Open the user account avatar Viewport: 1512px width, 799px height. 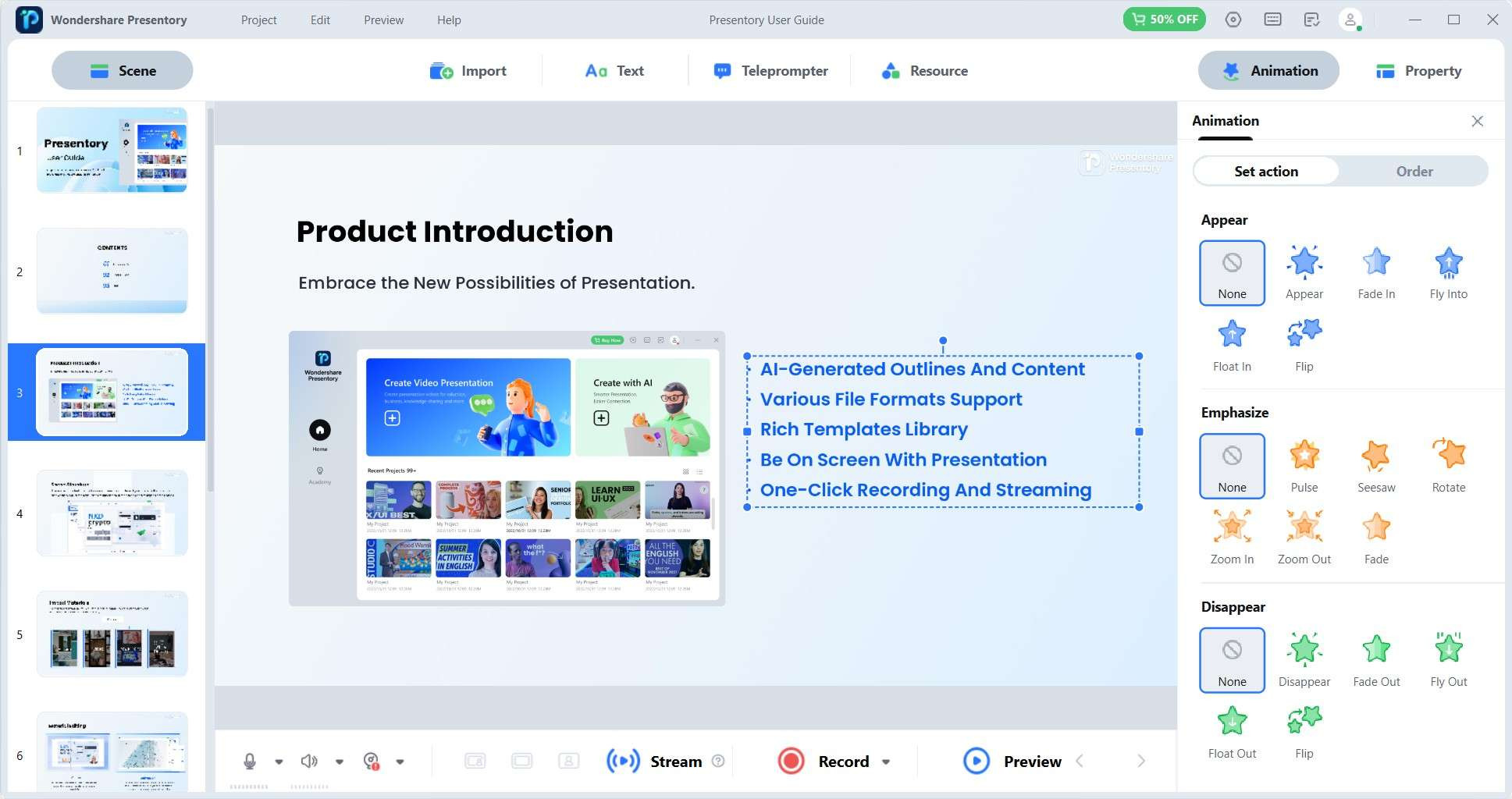[x=1350, y=20]
